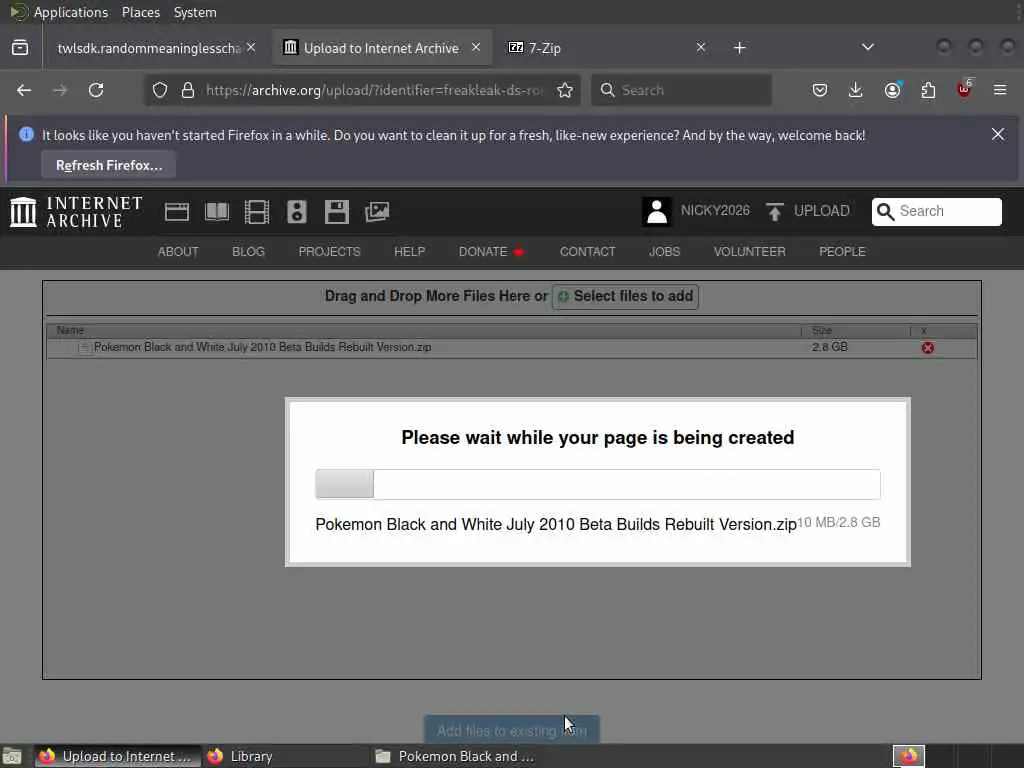Open the Applications menu
Screen dimensions: 1024x768
tap(71, 12)
